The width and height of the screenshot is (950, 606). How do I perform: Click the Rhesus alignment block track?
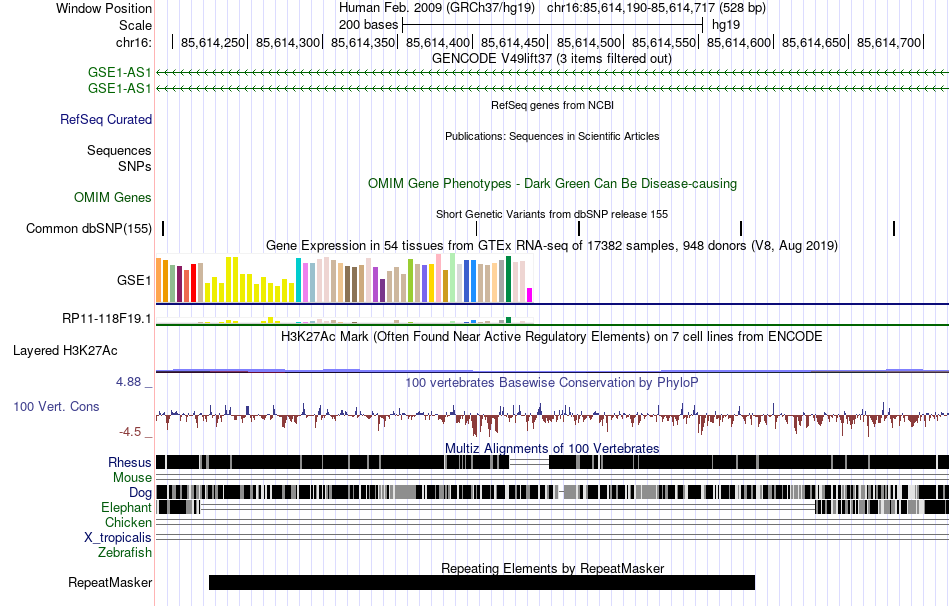point(553,462)
